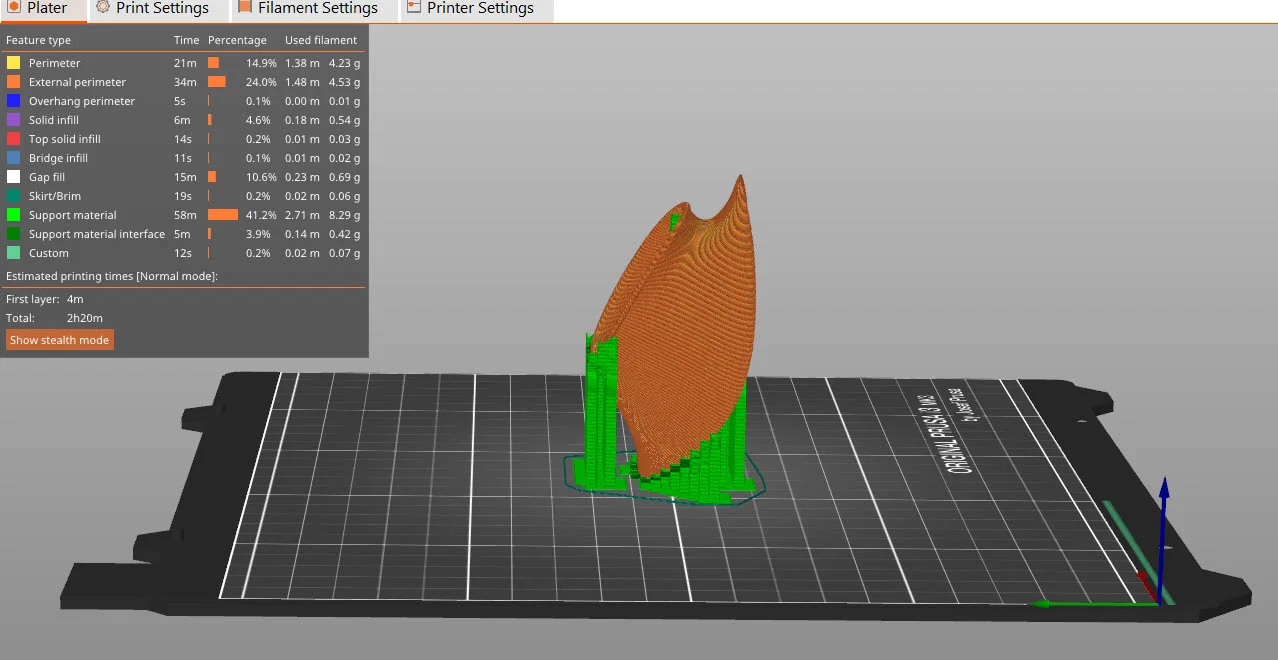Click the Used filament column header
The image size is (1278, 660).
(x=321, y=40)
